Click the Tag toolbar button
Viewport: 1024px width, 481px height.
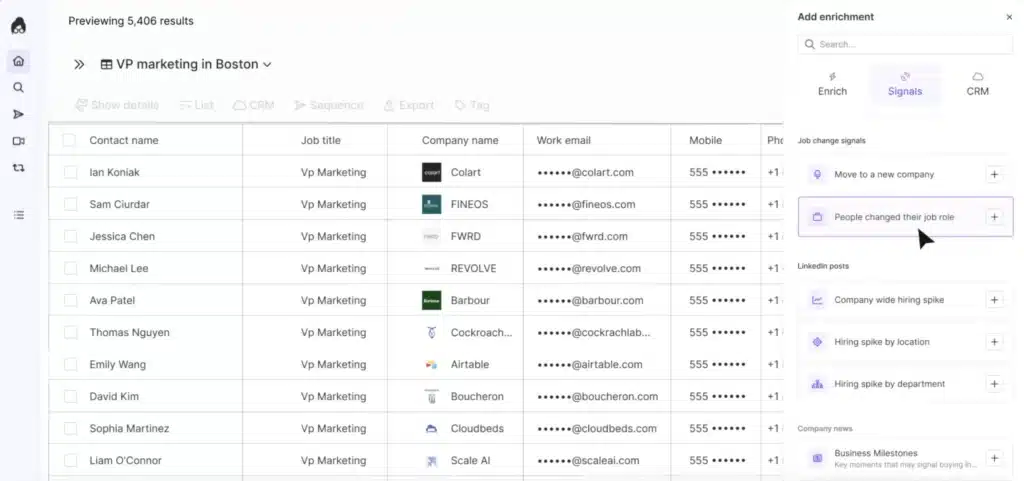(472, 105)
